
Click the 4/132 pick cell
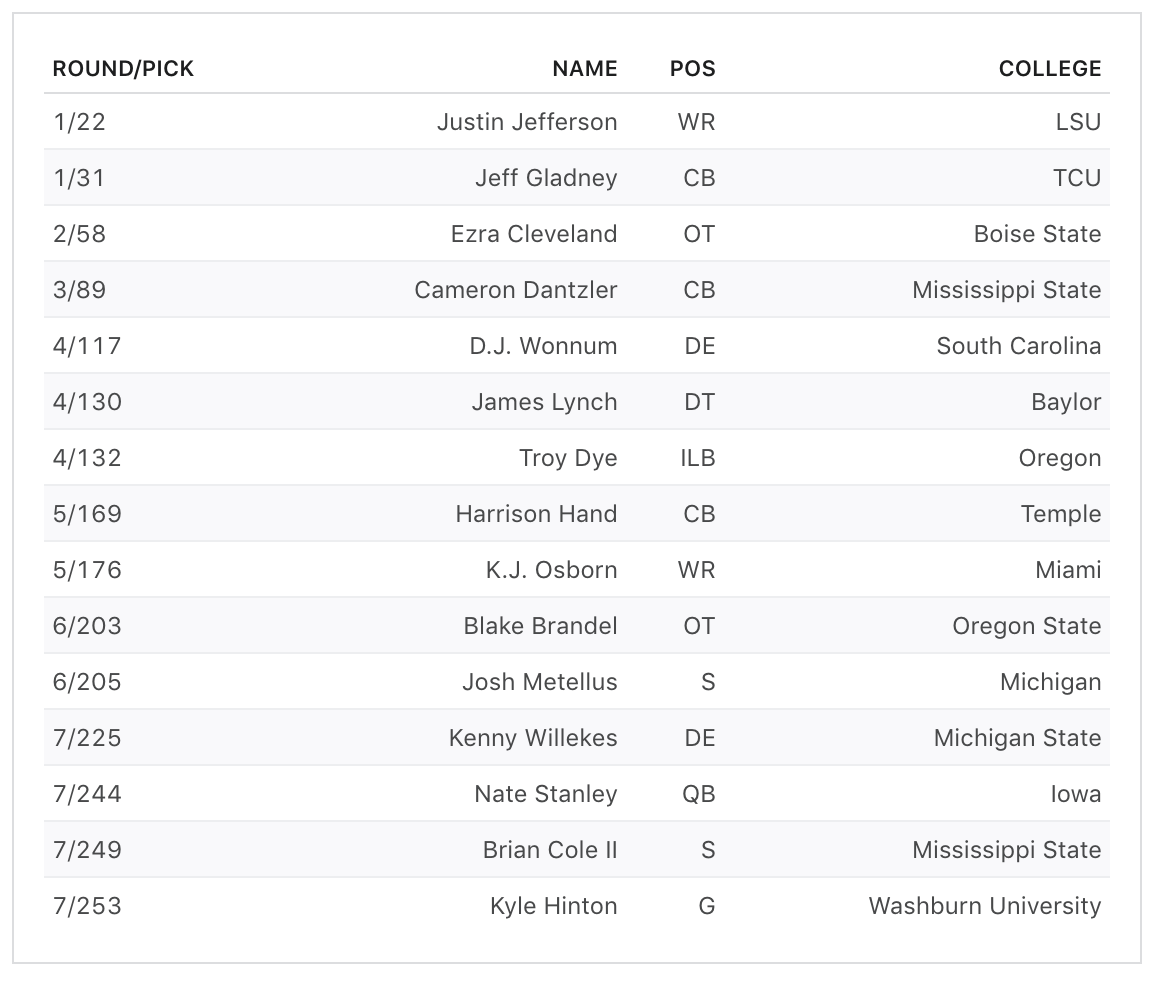click(x=87, y=458)
